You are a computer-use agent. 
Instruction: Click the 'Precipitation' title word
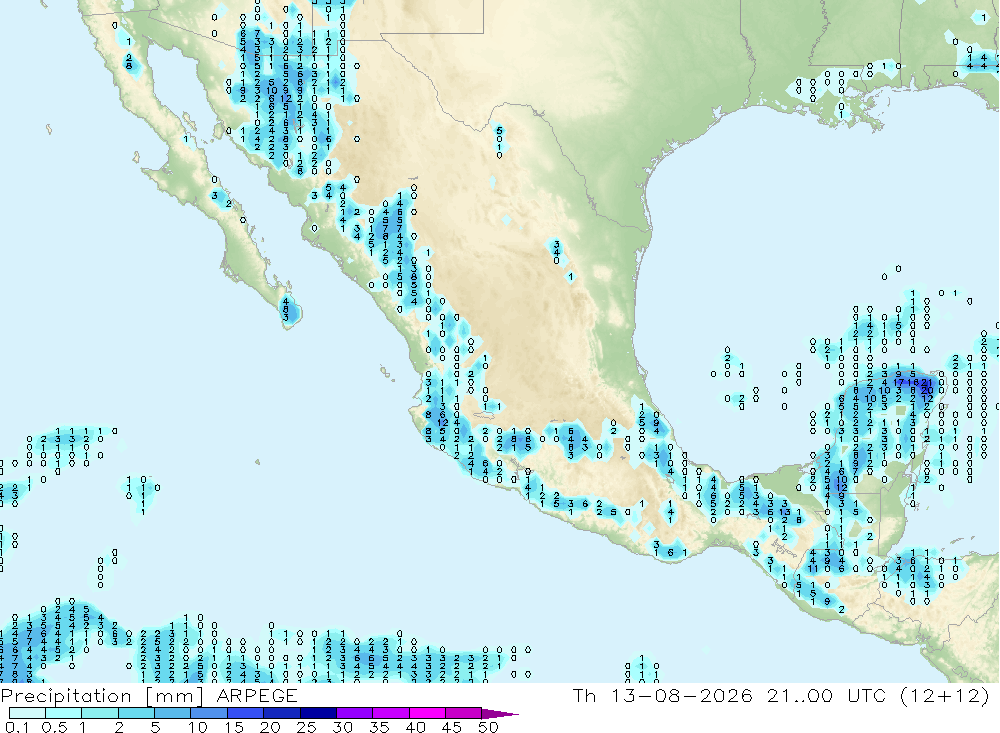tap(66, 696)
